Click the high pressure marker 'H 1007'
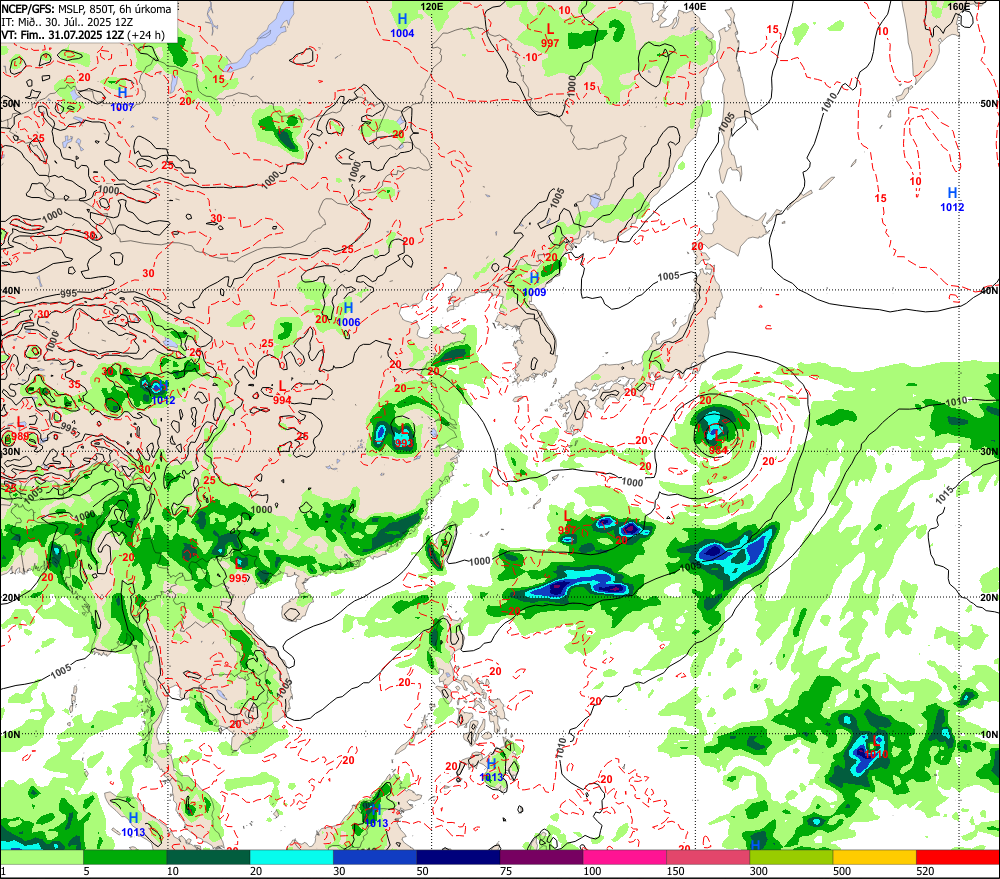 (122, 100)
